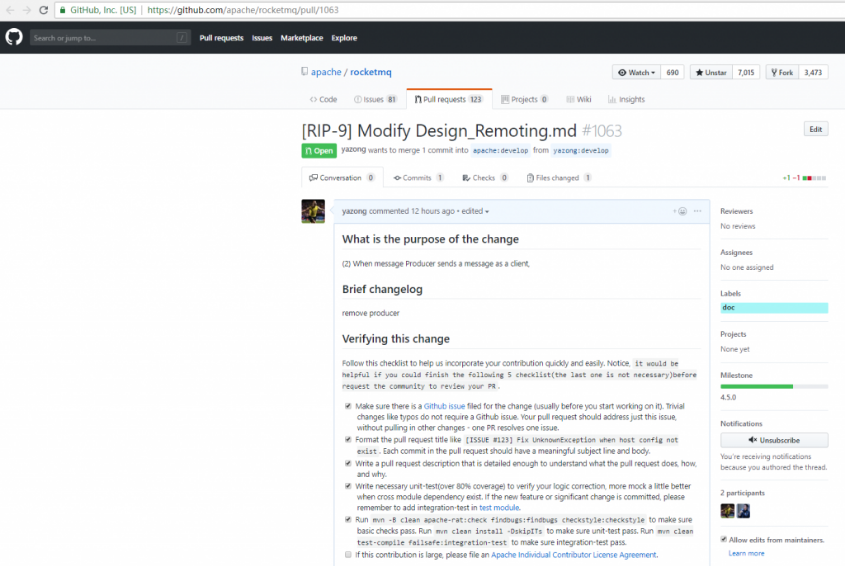Click the Assignees sidebar heading
The height and width of the screenshot is (566, 845).
click(x=736, y=252)
